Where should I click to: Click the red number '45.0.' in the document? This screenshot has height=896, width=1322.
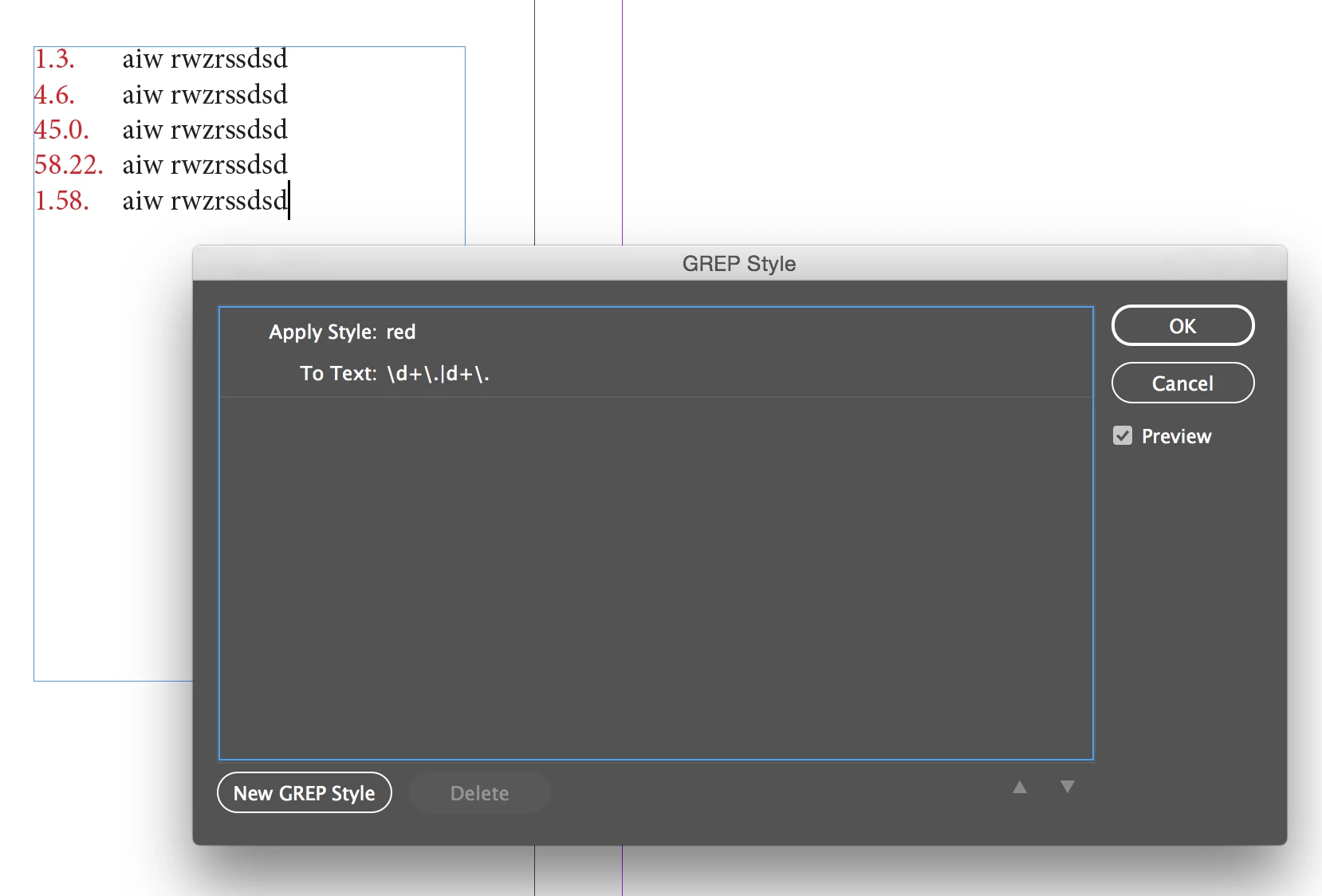coord(61,129)
